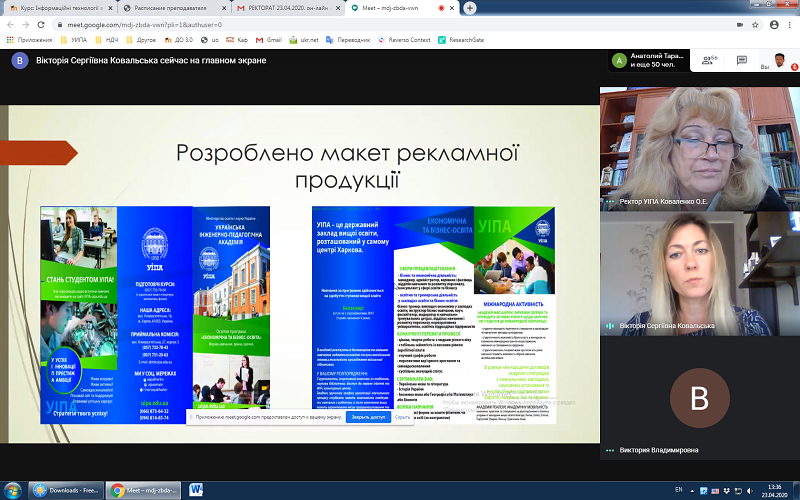Open the 'ДО 3.0' bookmark
The width and height of the screenshot is (800, 500).
pos(179,40)
